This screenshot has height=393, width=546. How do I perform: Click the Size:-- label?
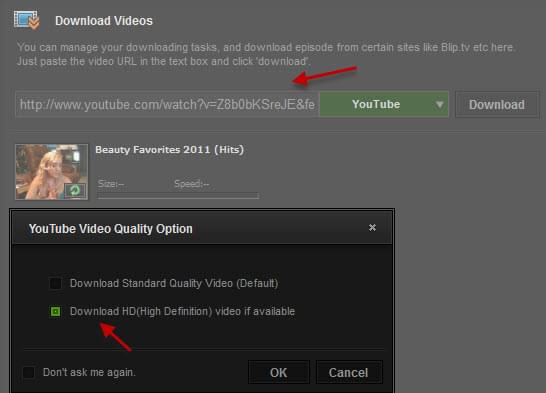111,183
